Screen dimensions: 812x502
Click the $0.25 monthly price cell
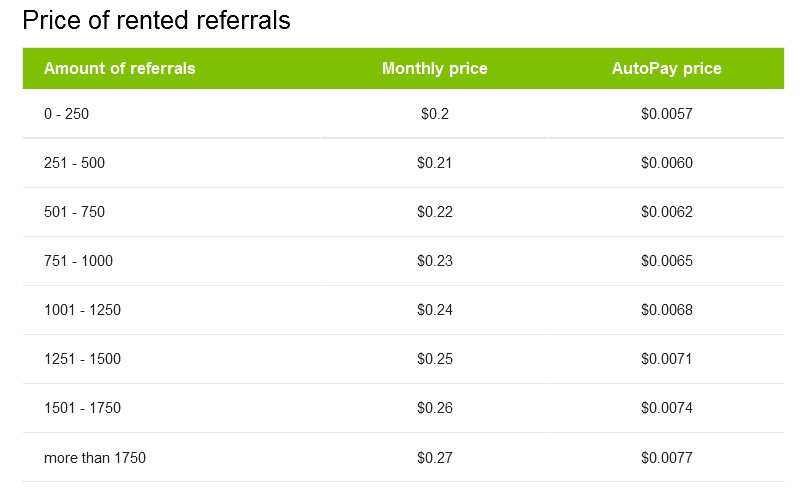(x=434, y=359)
